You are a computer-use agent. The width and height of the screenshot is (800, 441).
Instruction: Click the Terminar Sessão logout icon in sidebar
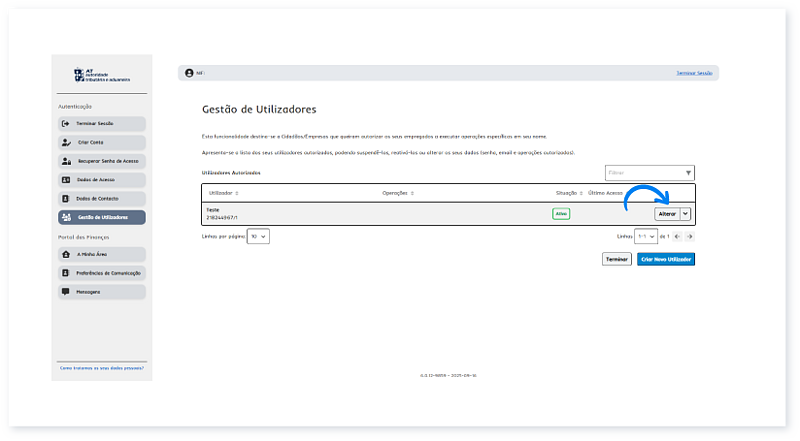point(66,124)
